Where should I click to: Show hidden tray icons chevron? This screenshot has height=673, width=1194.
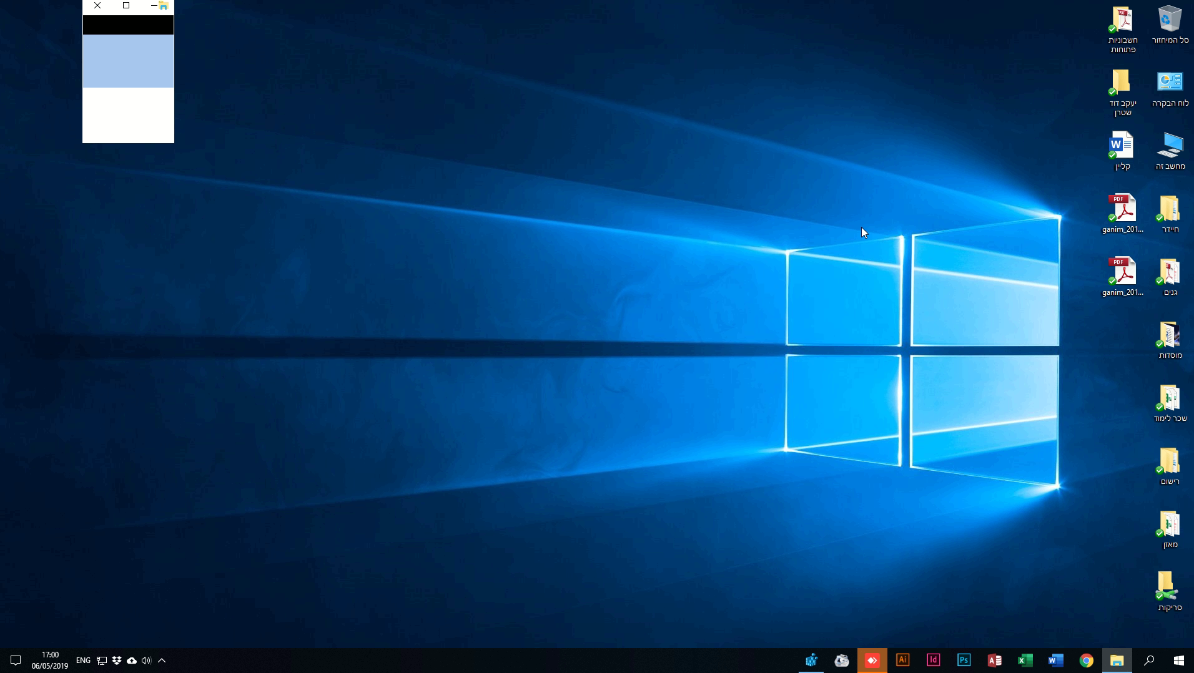click(161, 660)
